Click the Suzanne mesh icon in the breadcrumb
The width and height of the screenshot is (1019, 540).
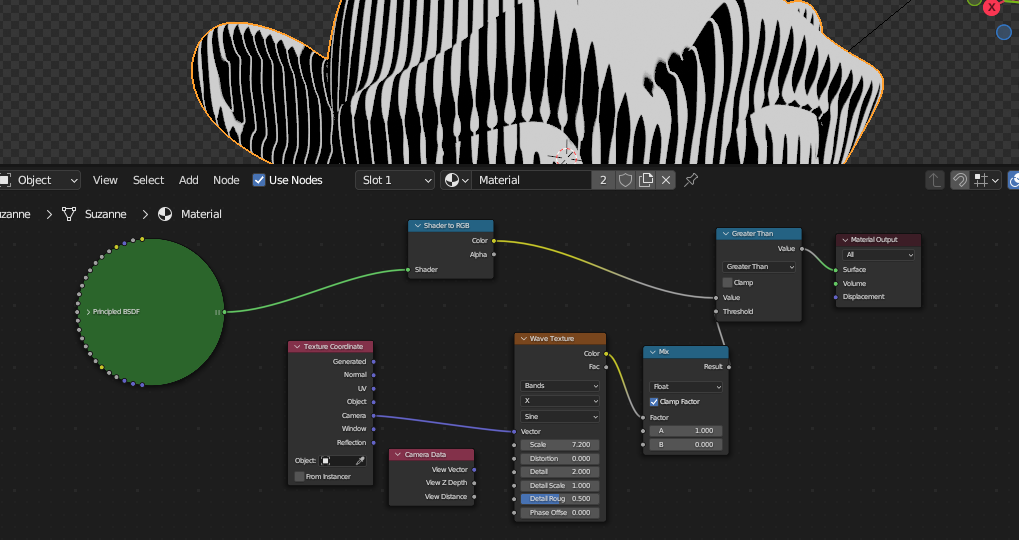click(x=69, y=214)
